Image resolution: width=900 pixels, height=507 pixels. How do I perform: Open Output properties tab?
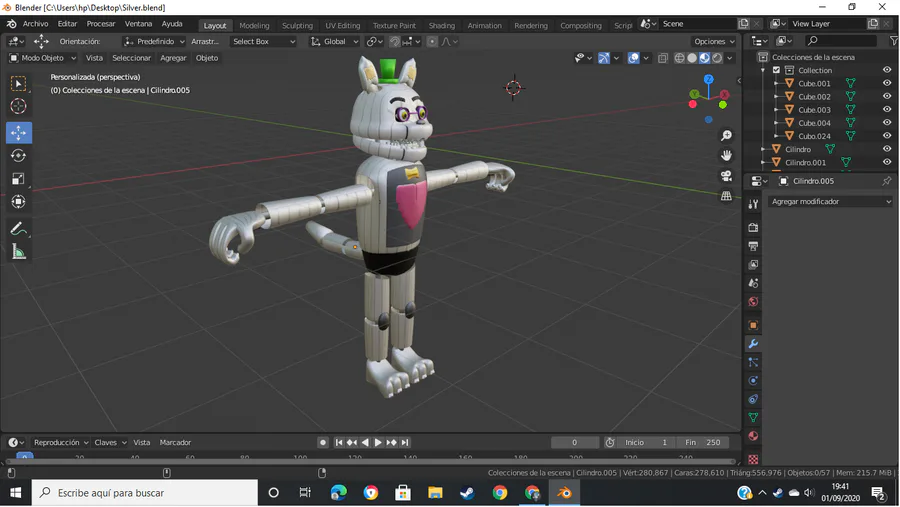[753, 246]
